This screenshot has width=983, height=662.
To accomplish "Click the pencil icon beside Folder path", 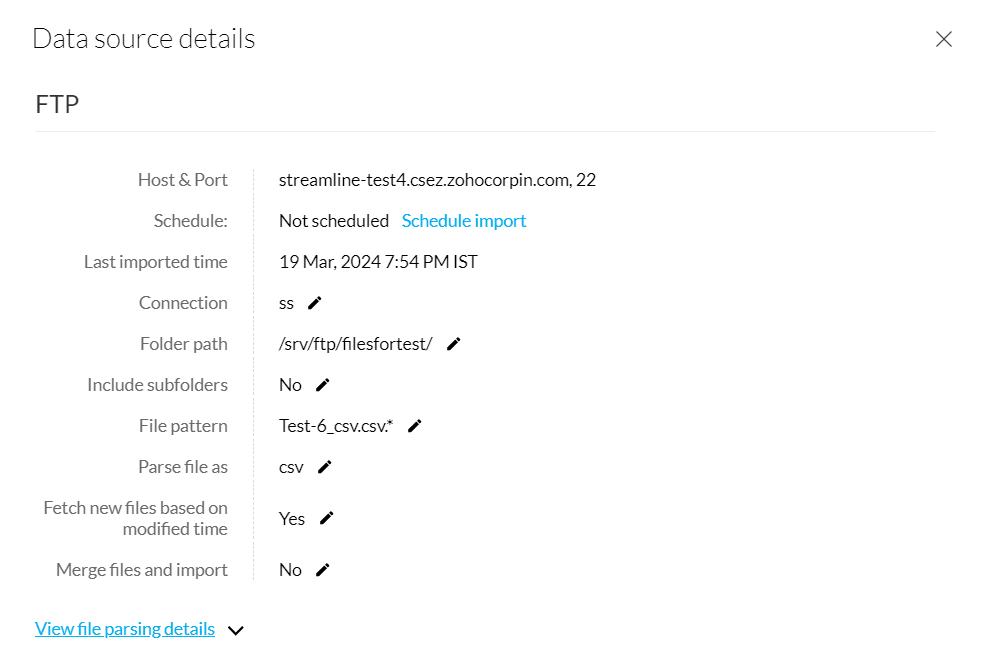I will pyautogui.click(x=453, y=344).
